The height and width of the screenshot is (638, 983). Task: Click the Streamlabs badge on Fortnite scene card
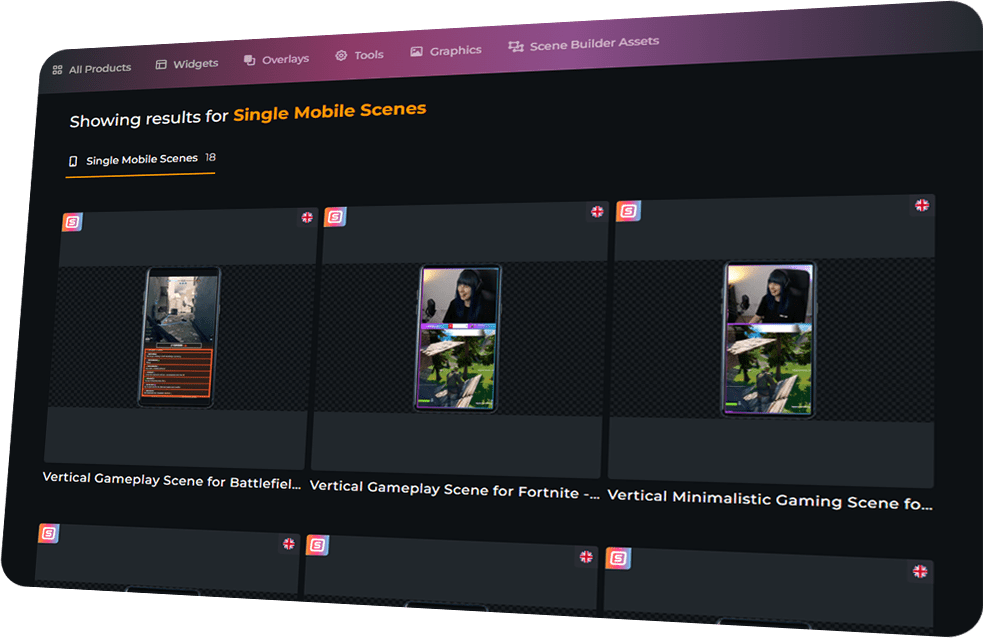pos(334,217)
